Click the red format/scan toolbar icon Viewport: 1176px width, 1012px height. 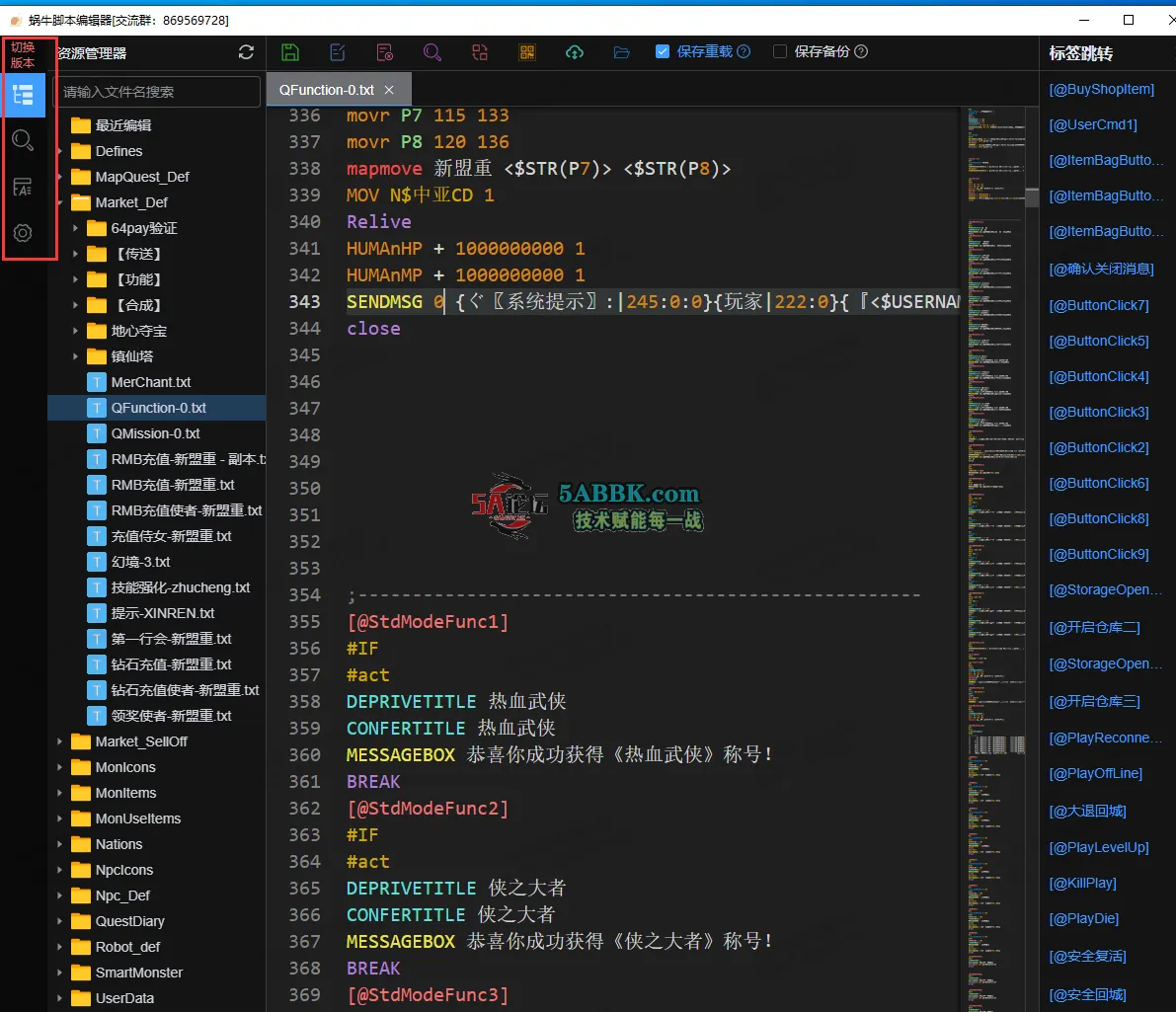point(480,51)
